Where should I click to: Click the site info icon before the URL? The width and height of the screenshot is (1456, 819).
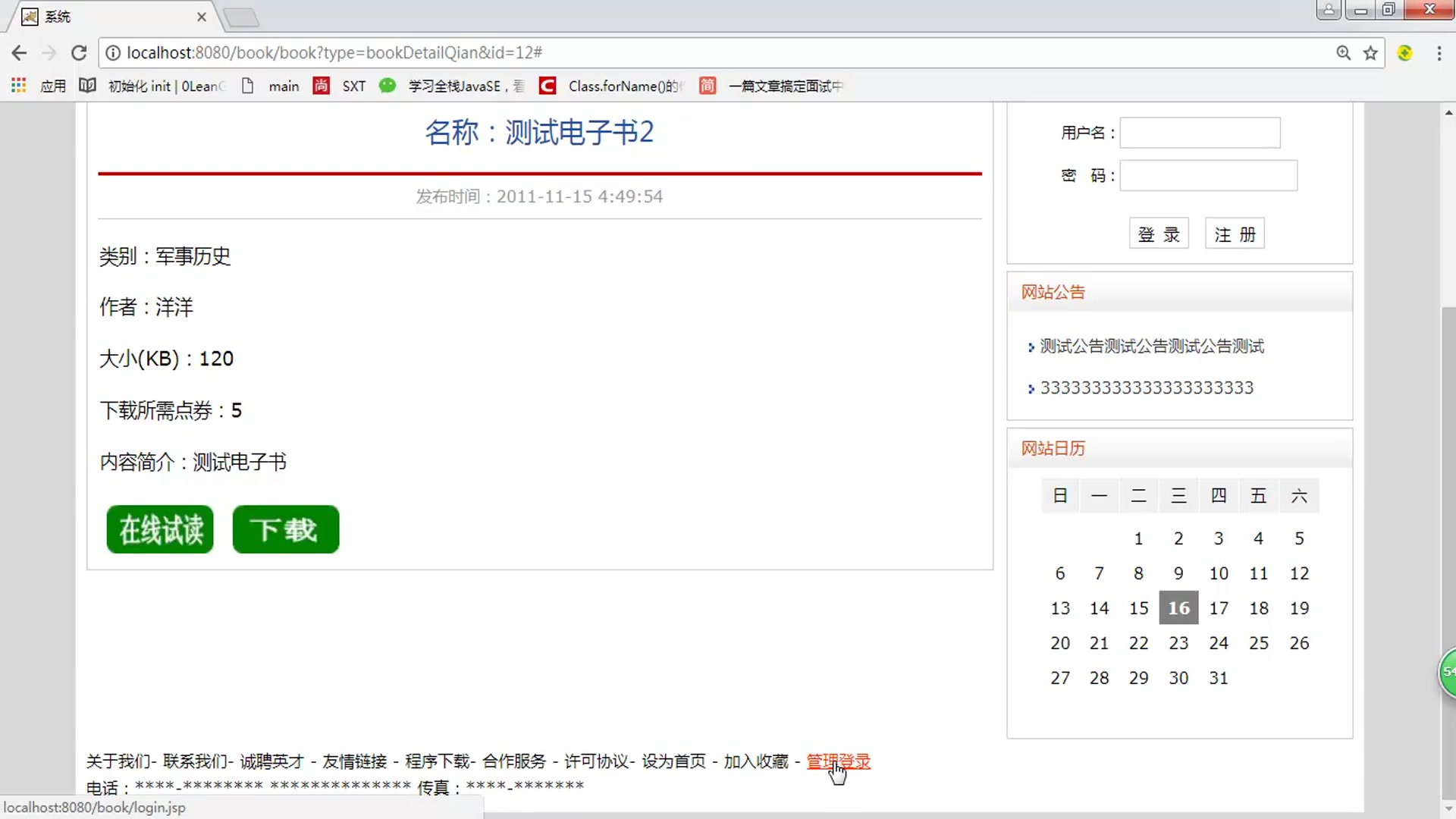coord(113,52)
